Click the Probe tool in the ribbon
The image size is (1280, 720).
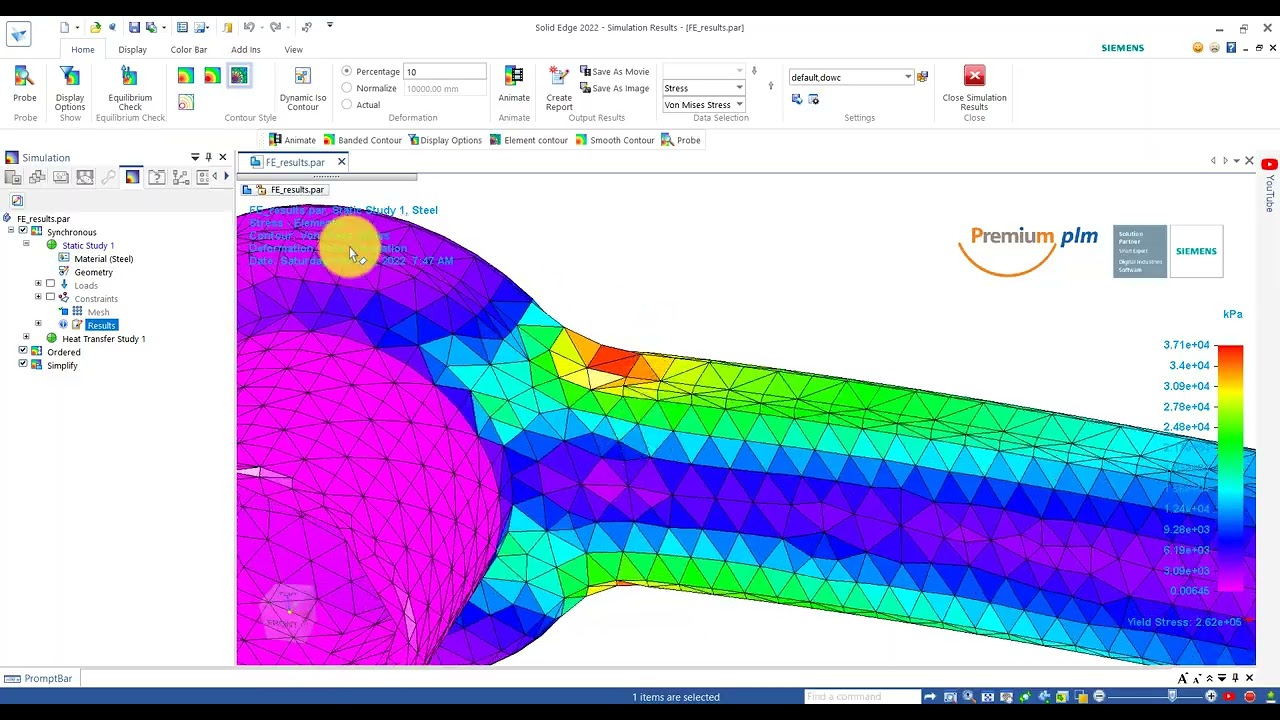(x=25, y=84)
